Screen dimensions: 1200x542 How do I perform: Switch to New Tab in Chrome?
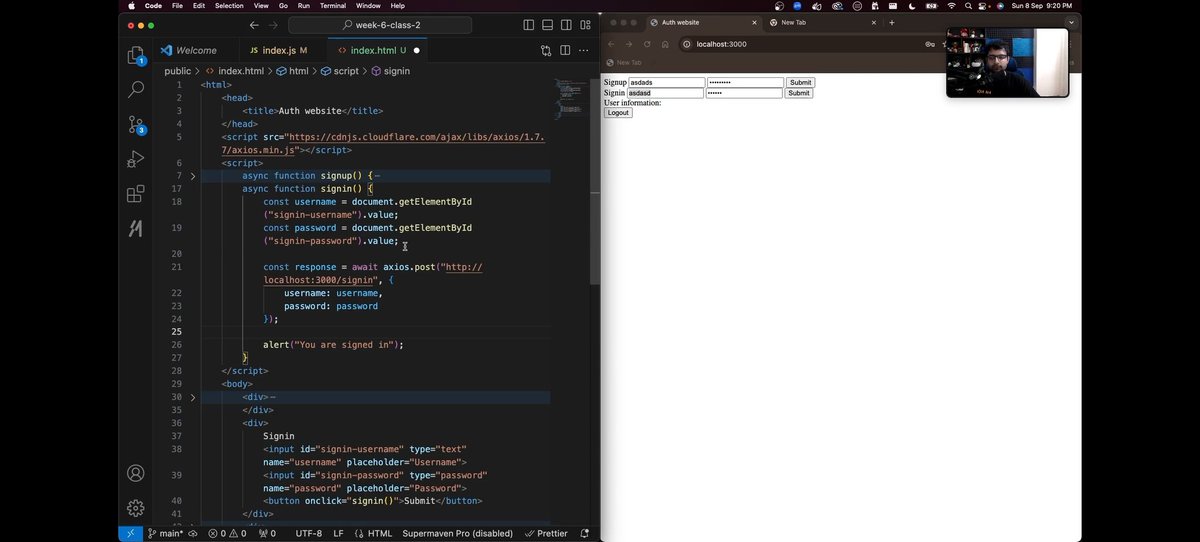coord(824,22)
